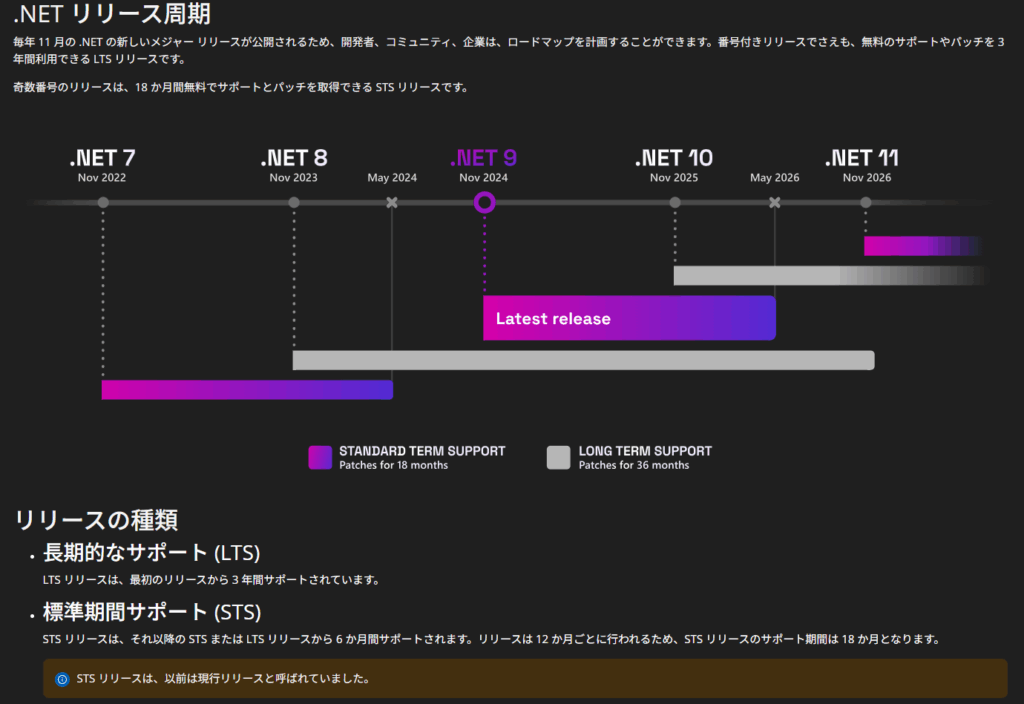Click the 'Nov 2023' date label
Viewport: 1024px width, 704px height.
(x=293, y=178)
